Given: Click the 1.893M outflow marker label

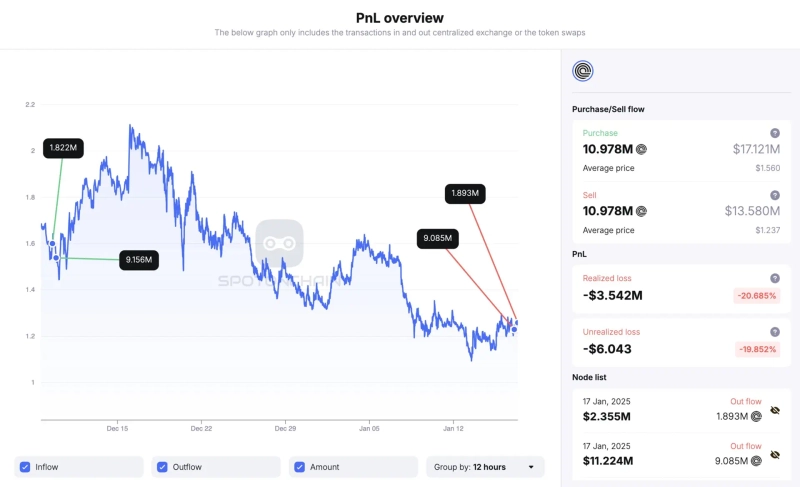Looking at the screenshot, I should pyautogui.click(x=465, y=193).
